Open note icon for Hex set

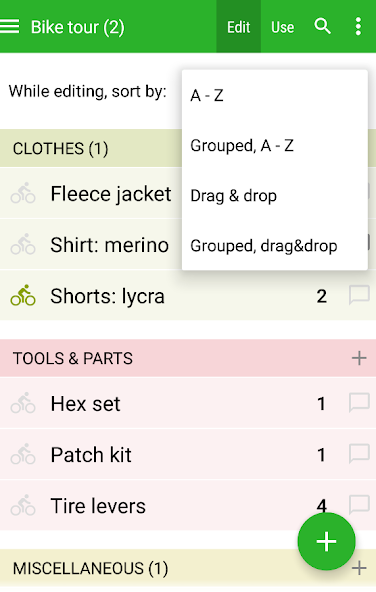tap(359, 403)
